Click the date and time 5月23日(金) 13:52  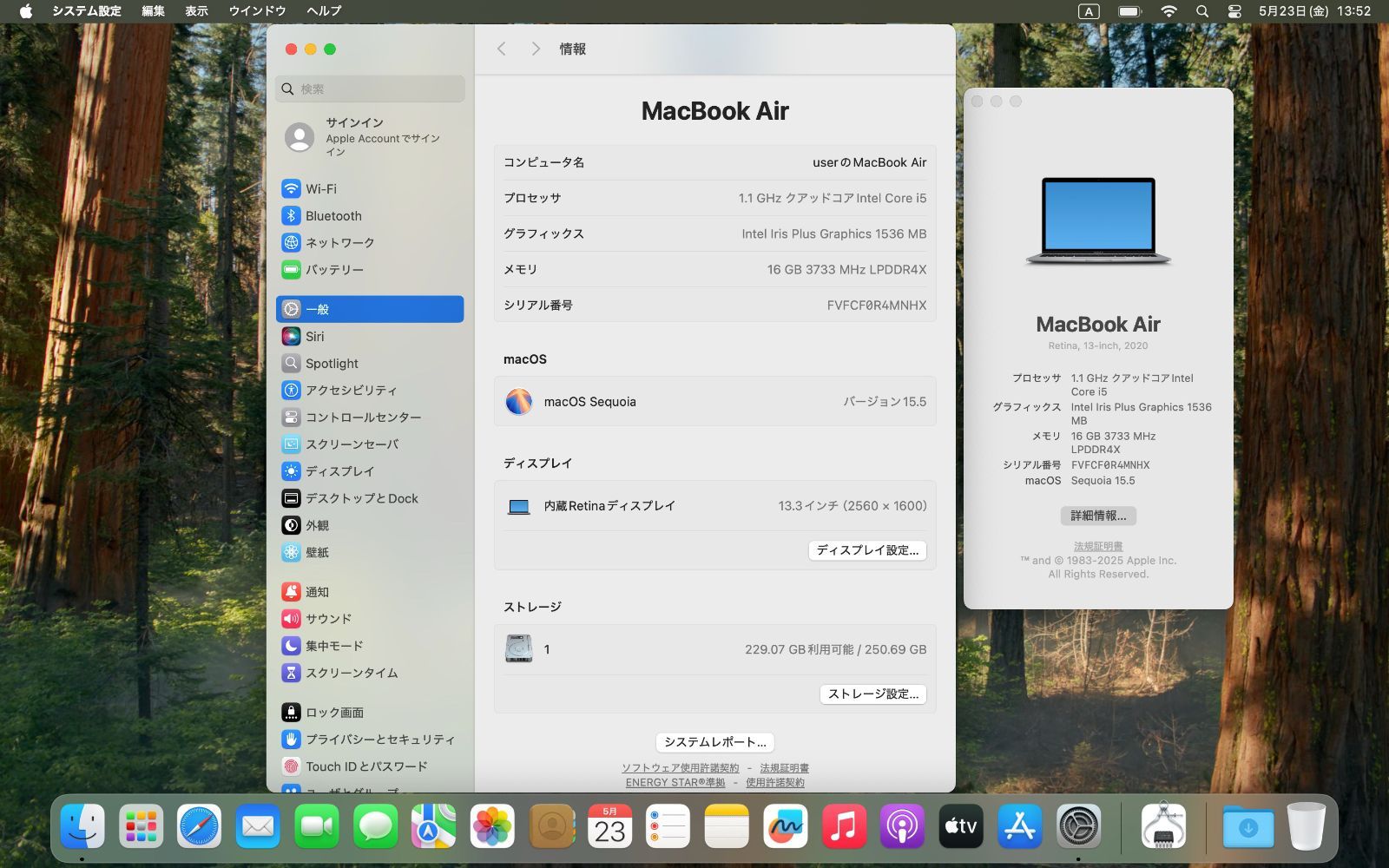tap(1314, 11)
